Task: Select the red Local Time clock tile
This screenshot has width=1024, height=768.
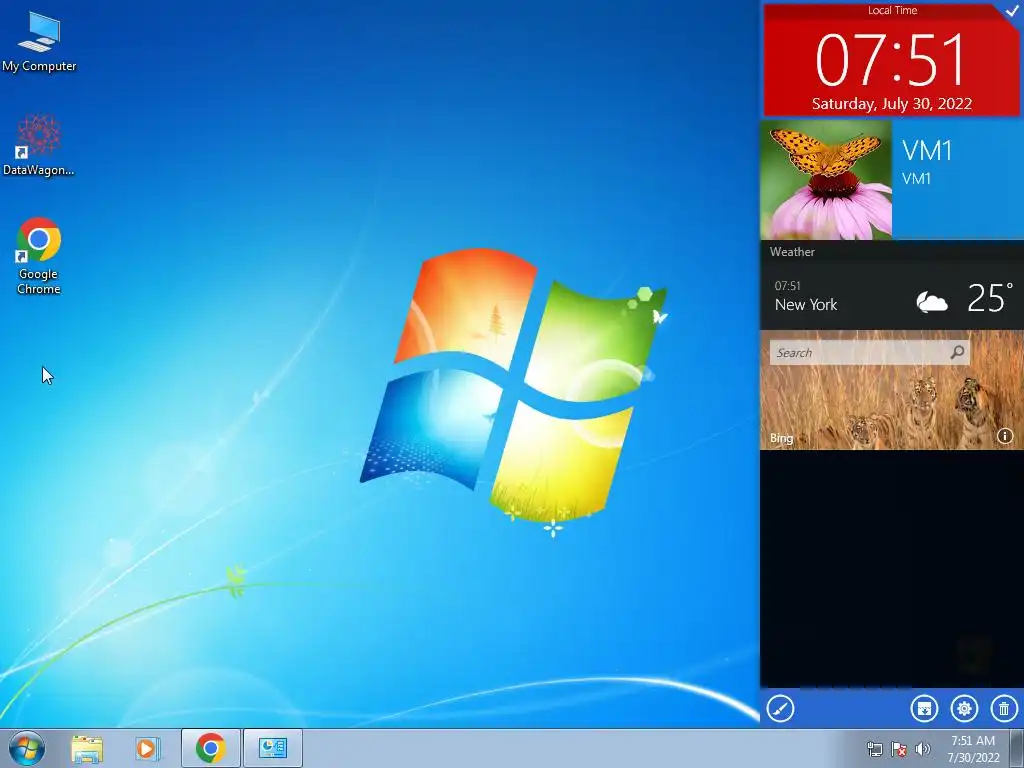Action: tap(891, 60)
